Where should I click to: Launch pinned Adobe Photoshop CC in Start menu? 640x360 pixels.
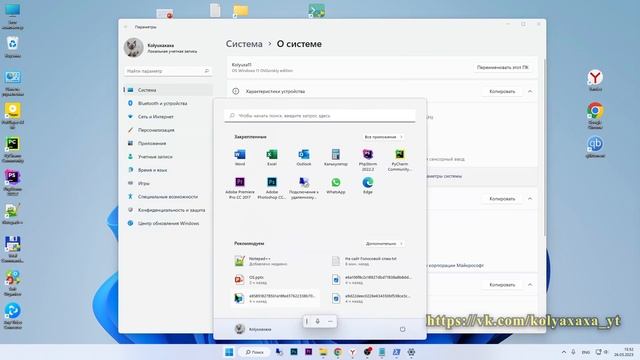[272, 188]
